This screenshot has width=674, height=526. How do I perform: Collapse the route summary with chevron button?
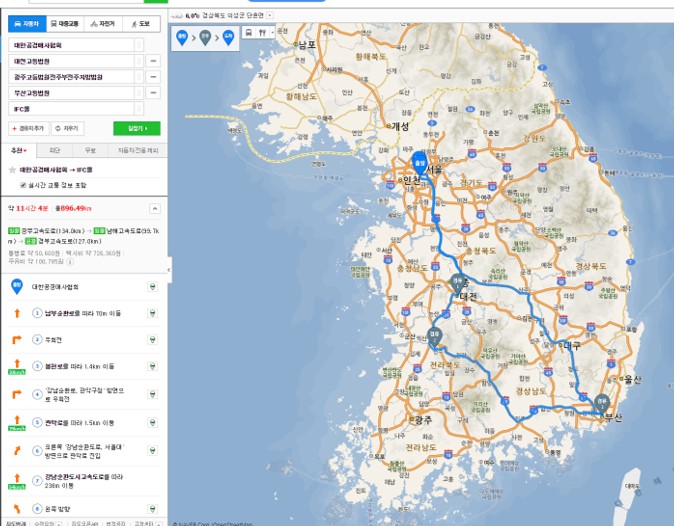[154, 208]
